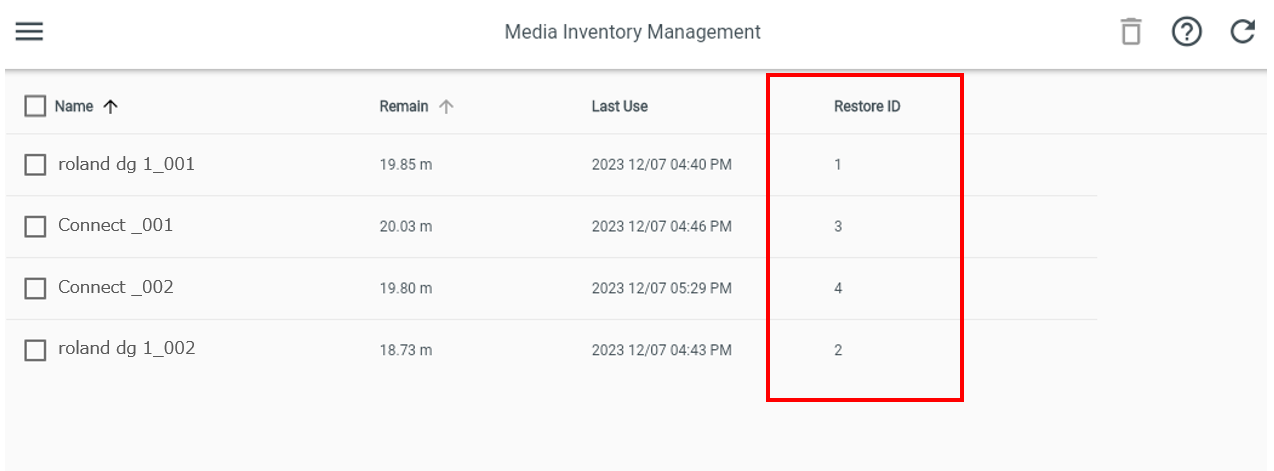Click the 20.03 m remain value
This screenshot has height=471, width=1274.
coord(406,227)
